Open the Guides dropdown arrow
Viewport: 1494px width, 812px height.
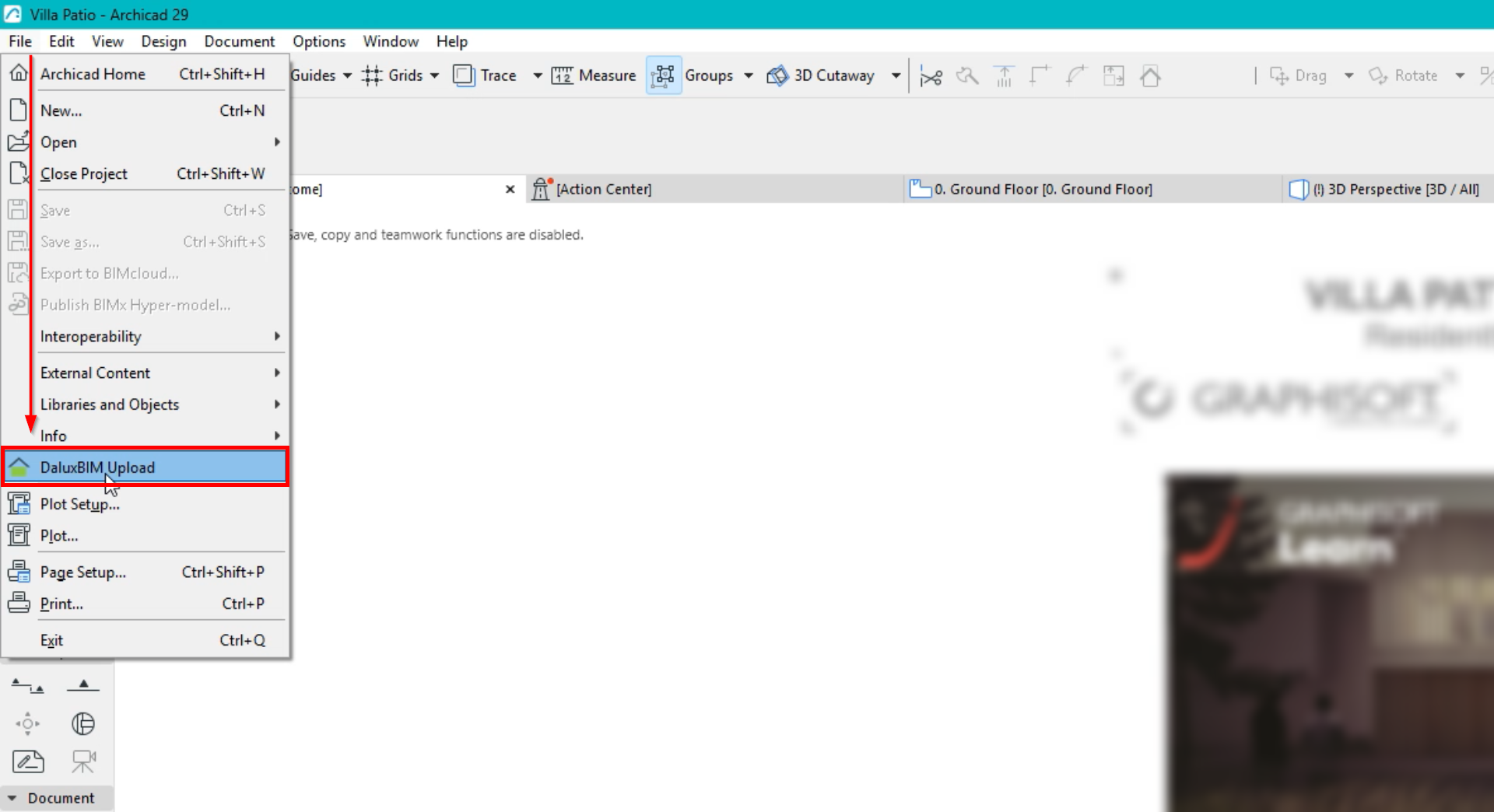[347, 75]
